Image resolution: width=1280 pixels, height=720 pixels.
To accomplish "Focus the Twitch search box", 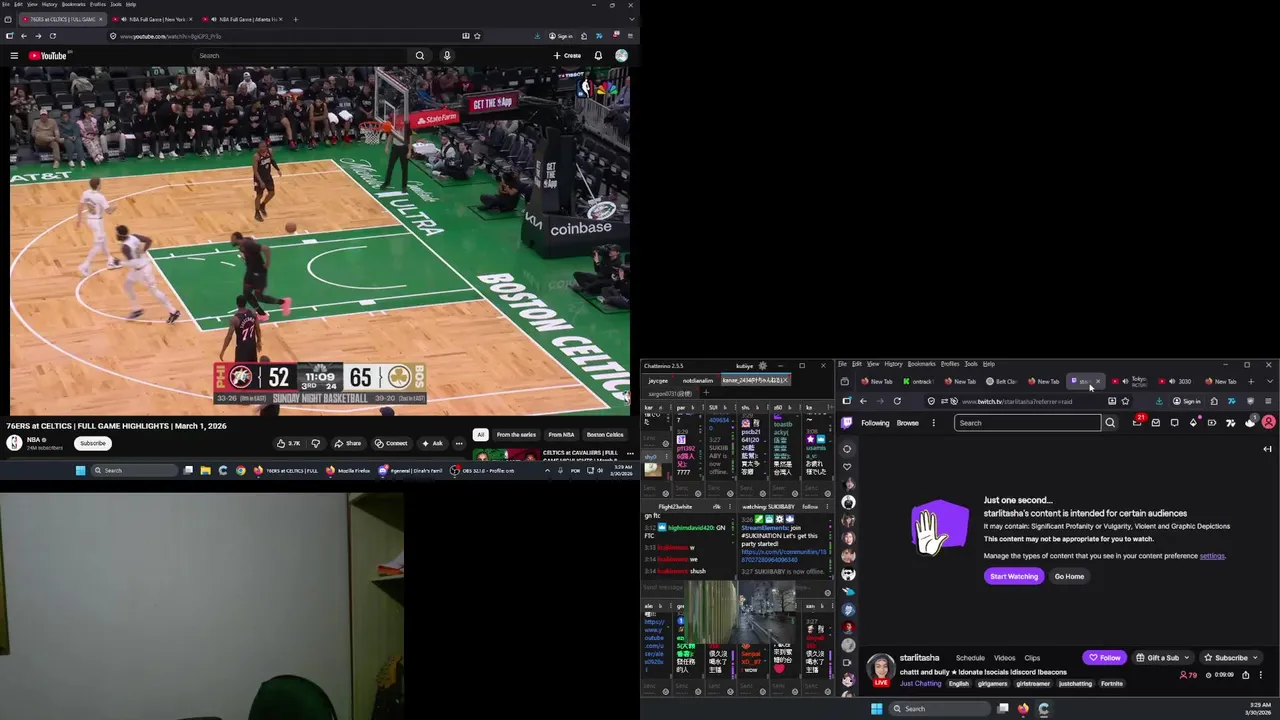I will click(1028, 423).
